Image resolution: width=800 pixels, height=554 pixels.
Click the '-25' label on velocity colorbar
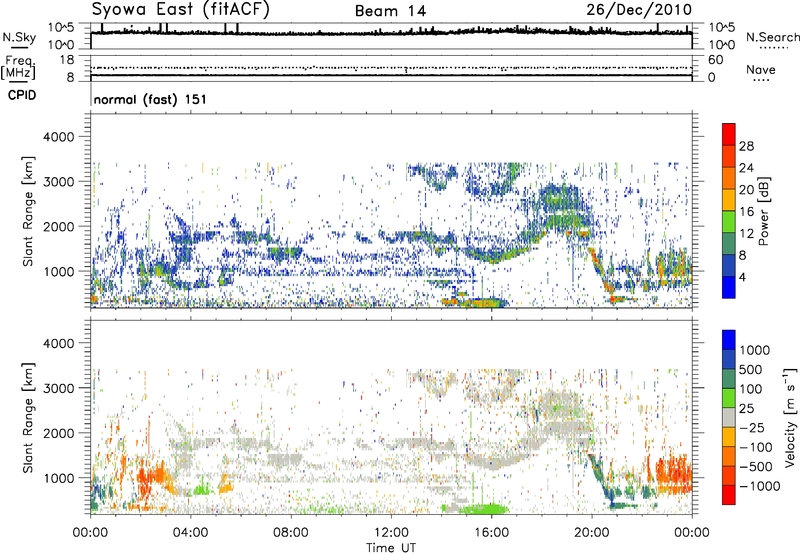click(751, 428)
